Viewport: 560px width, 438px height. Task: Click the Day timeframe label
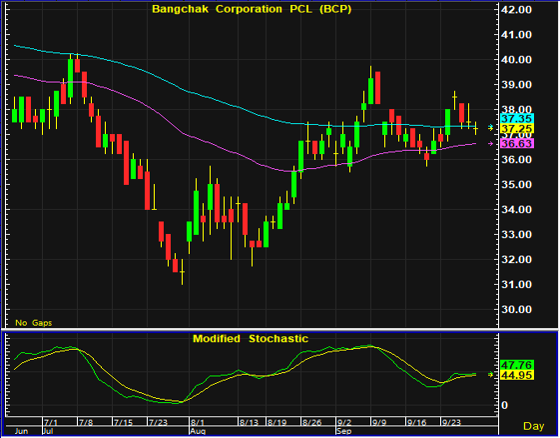click(533, 426)
